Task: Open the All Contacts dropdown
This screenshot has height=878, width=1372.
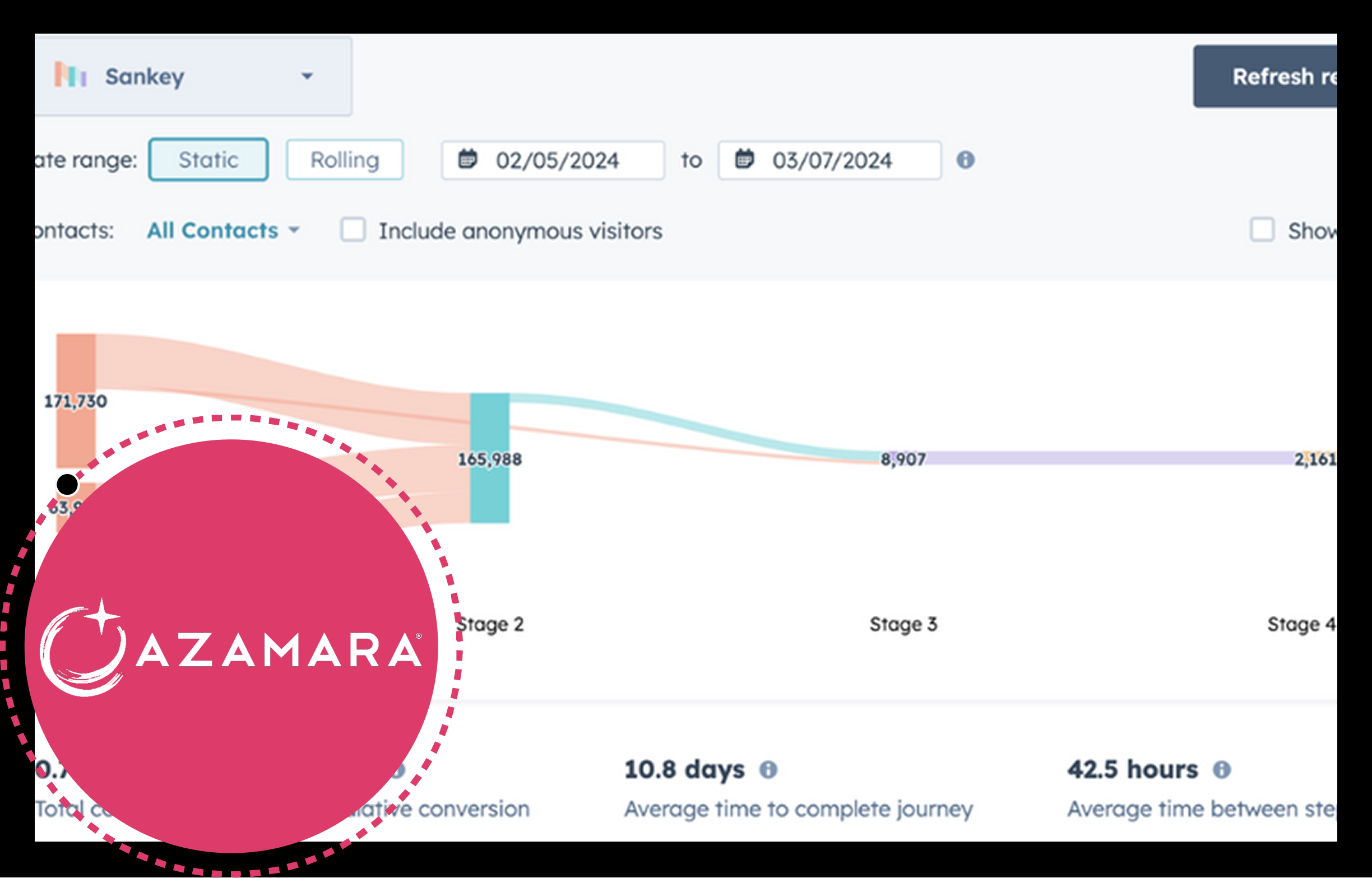Action: (x=223, y=230)
